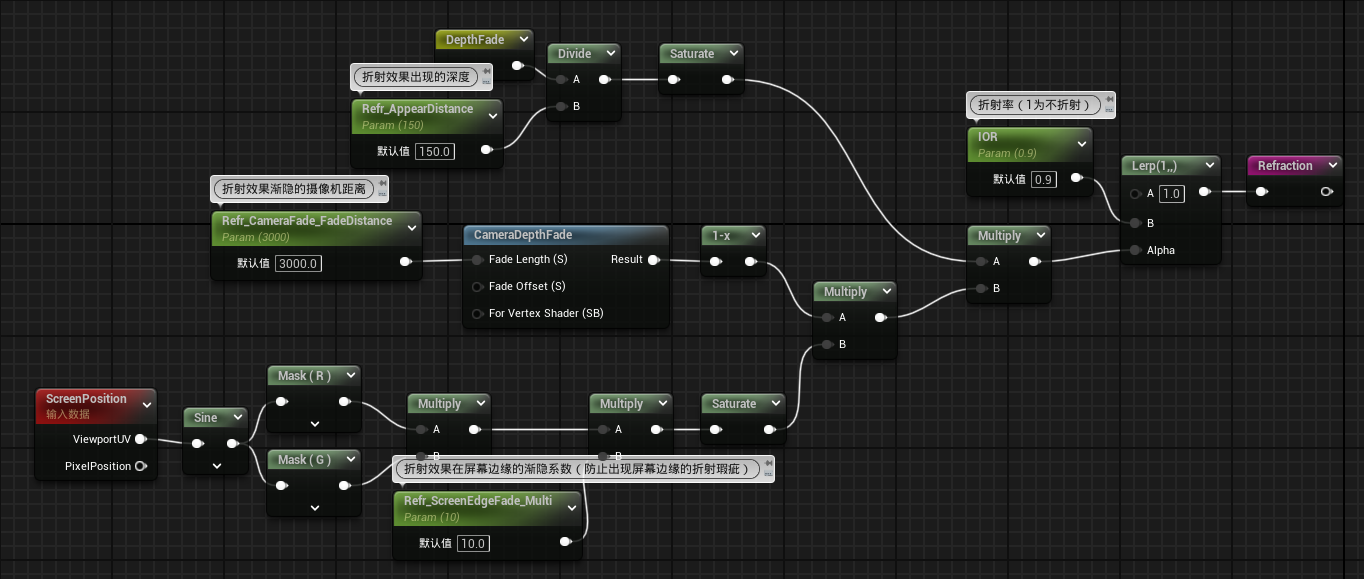Click the Fade Offset (S) input pin
The height and width of the screenshot is (579, 1364).
pyautogui.click(x=477, y=287)
